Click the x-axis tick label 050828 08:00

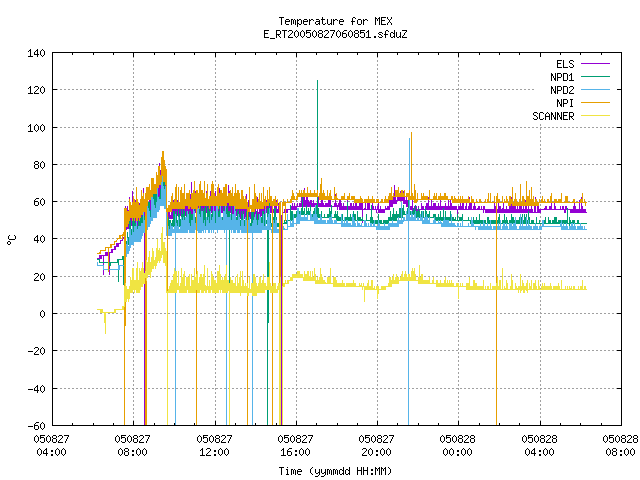click(620, 446)
